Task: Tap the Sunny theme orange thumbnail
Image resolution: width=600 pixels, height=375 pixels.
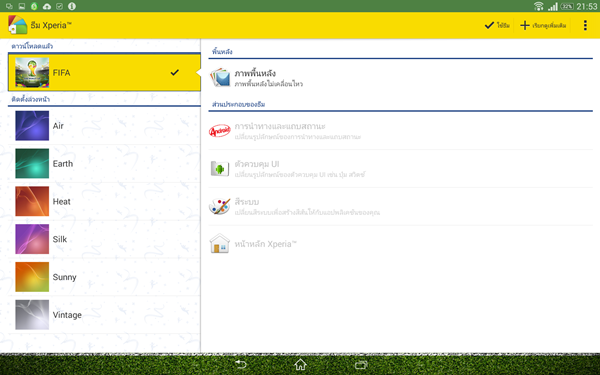Action: pyautogui.click(x=32, y=277)
